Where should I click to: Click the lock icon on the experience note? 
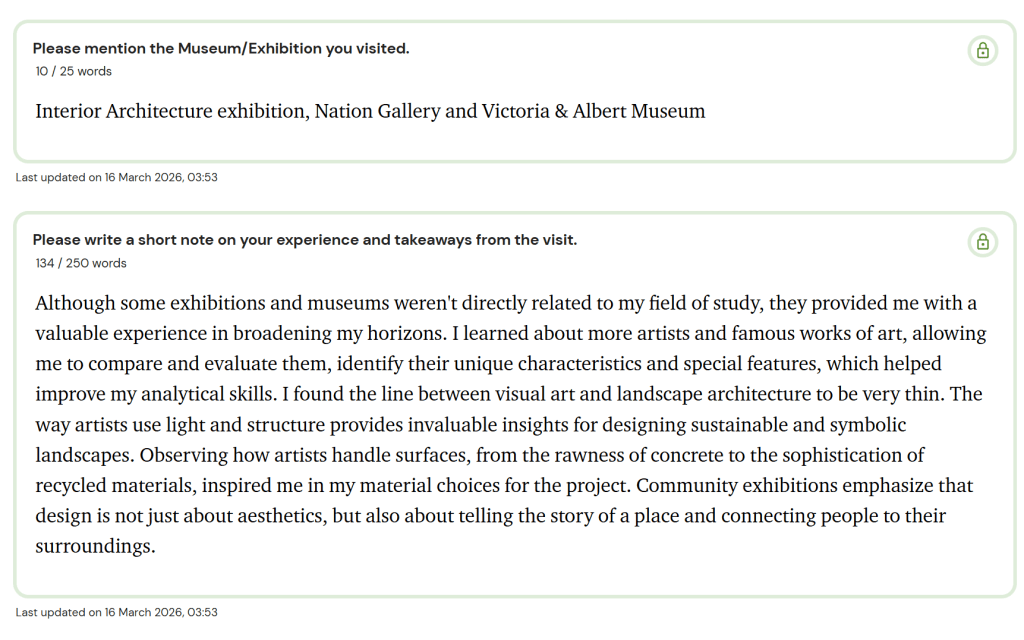982,243
